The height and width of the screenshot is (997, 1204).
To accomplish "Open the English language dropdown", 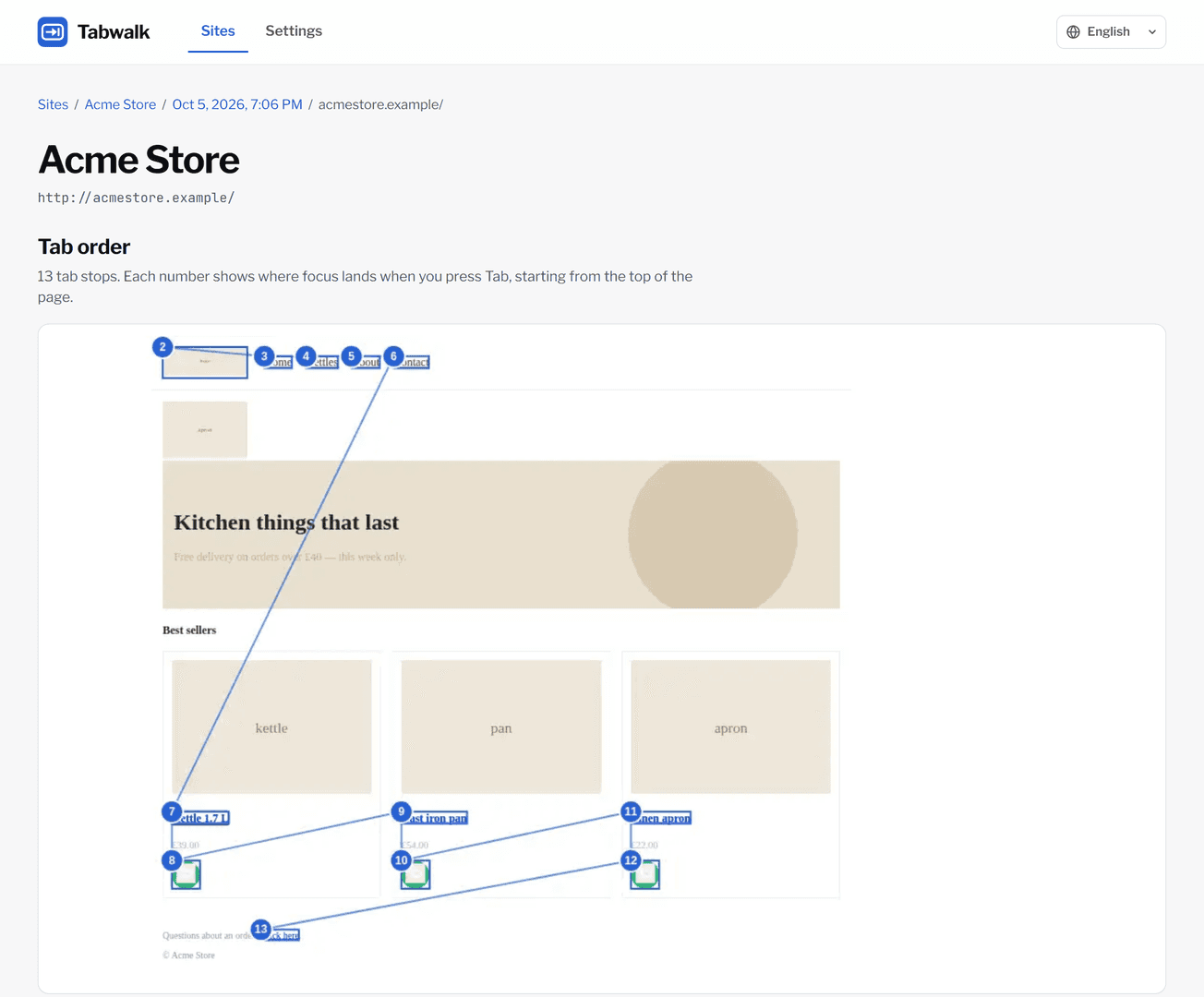I will pyautogui.click(x=1111, y=31).
